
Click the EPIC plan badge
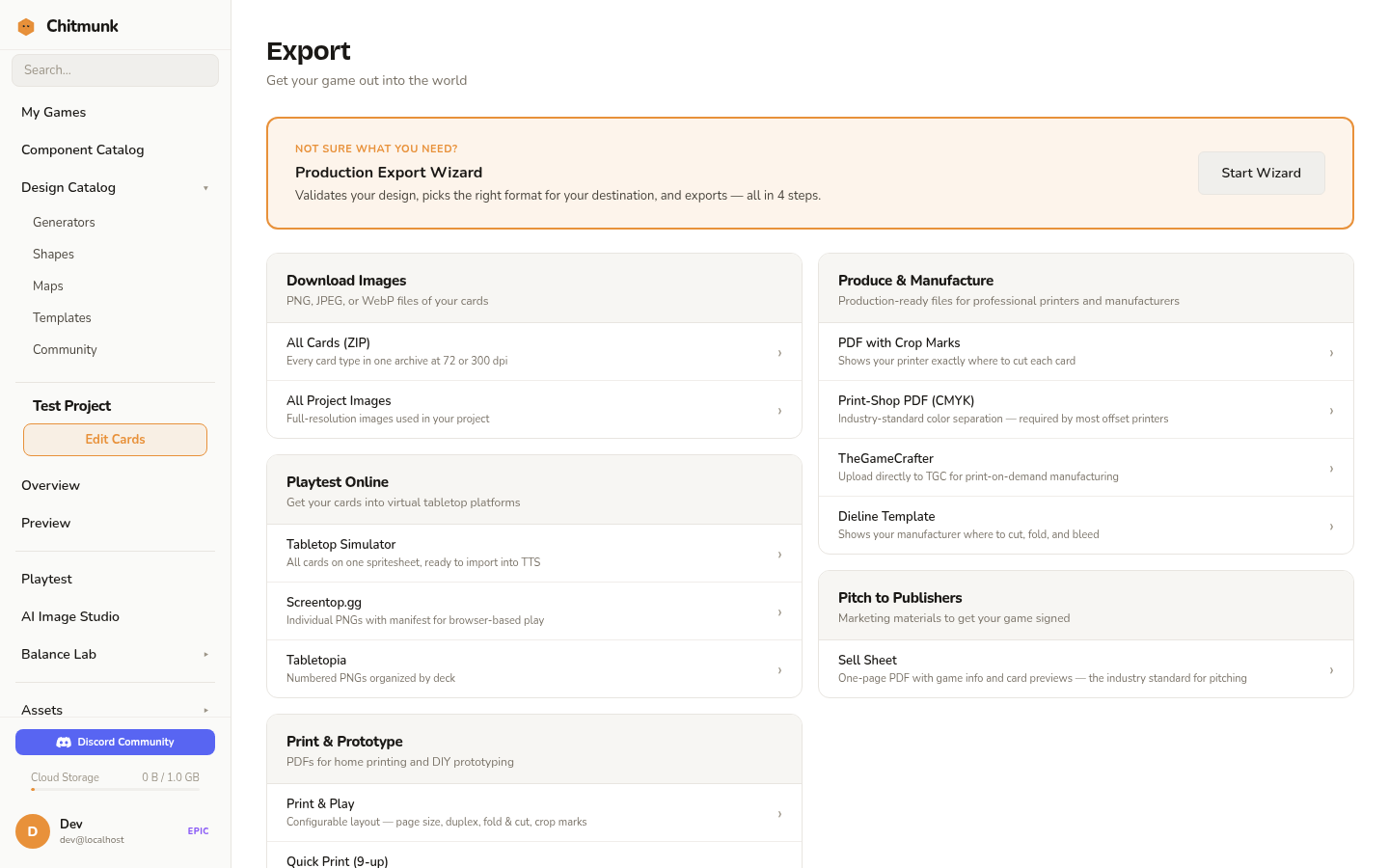coord(198,831)
